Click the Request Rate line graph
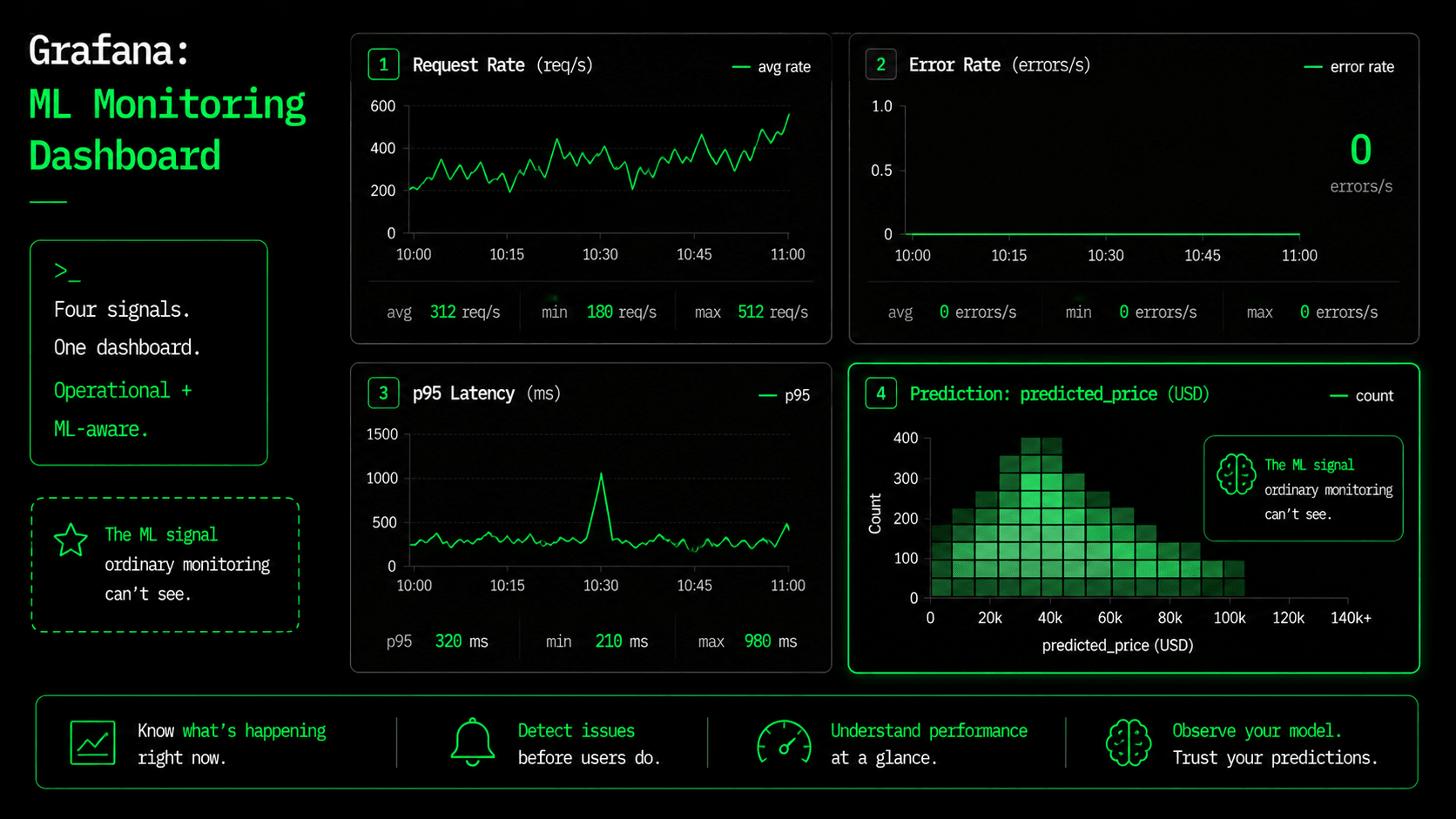Viewport: 1456px width, 819px height. (599, 153)
